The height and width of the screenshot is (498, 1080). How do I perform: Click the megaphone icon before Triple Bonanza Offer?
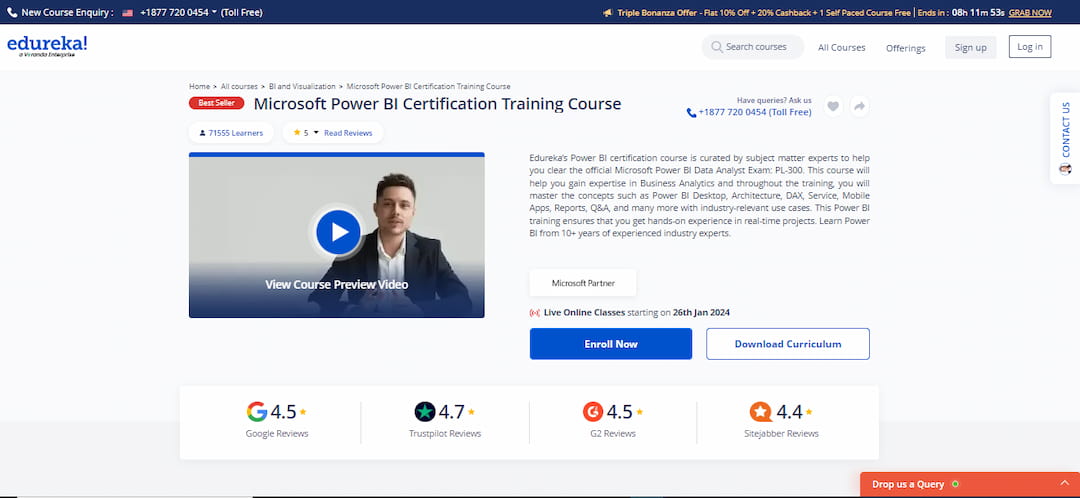pyautogui.click(x=608, y=12)
